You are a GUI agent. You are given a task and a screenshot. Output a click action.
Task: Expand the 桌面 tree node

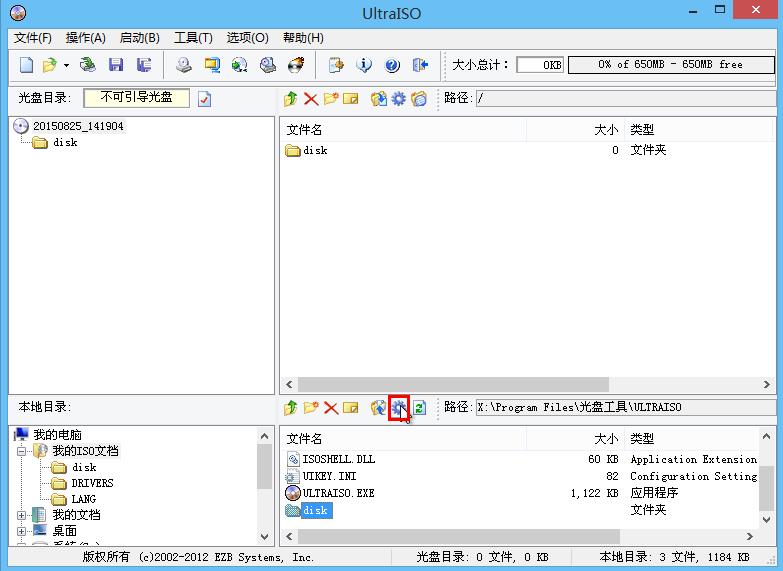pos(21,531)
